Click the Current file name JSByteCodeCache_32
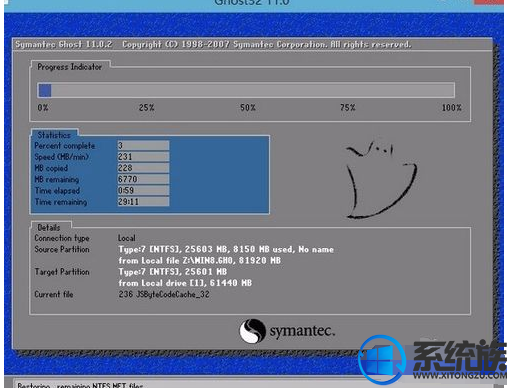Screen dimensions: 507x388 point(173,294)
